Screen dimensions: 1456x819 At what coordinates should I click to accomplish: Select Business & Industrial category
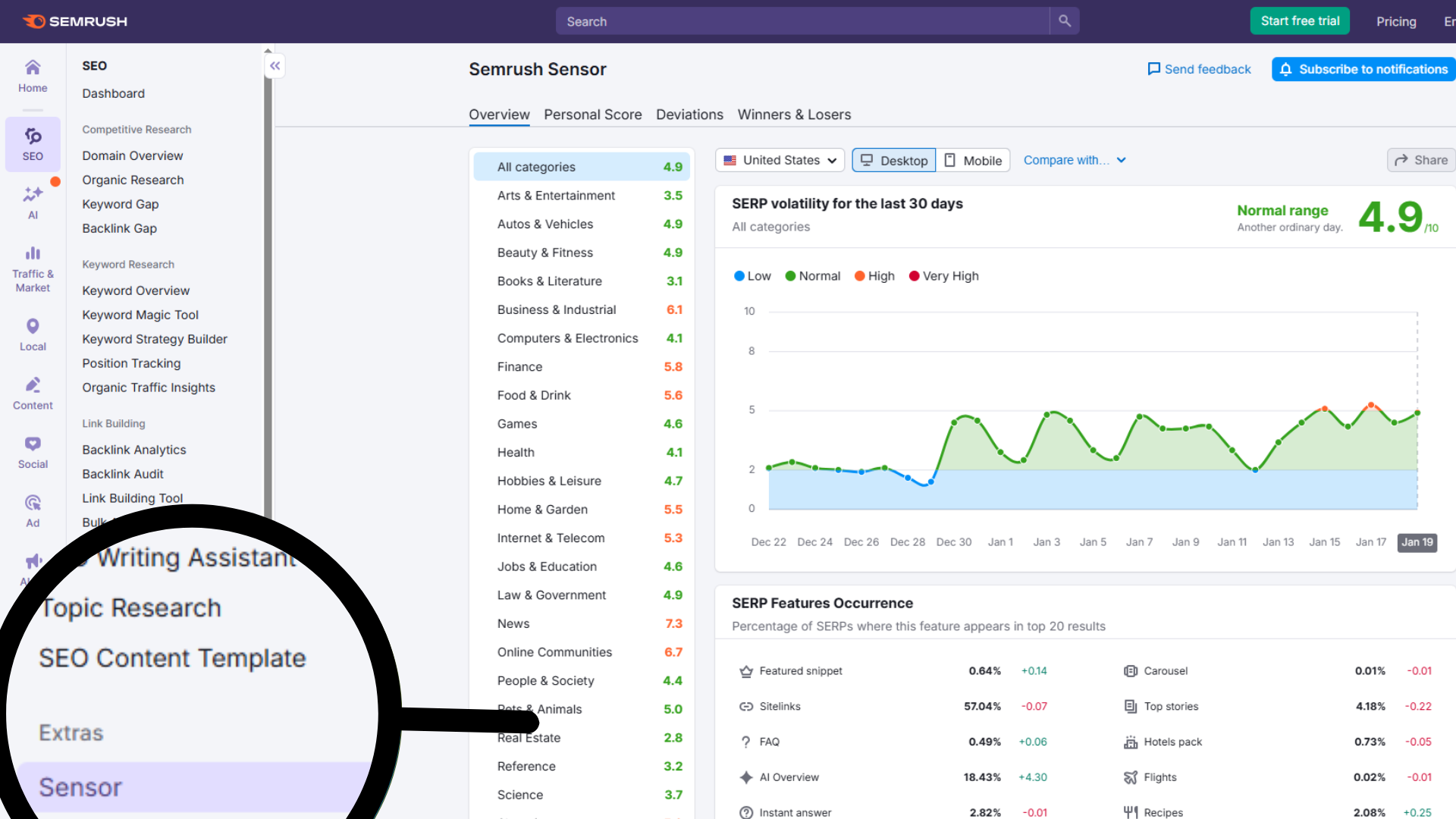click(x=582, y=310)
